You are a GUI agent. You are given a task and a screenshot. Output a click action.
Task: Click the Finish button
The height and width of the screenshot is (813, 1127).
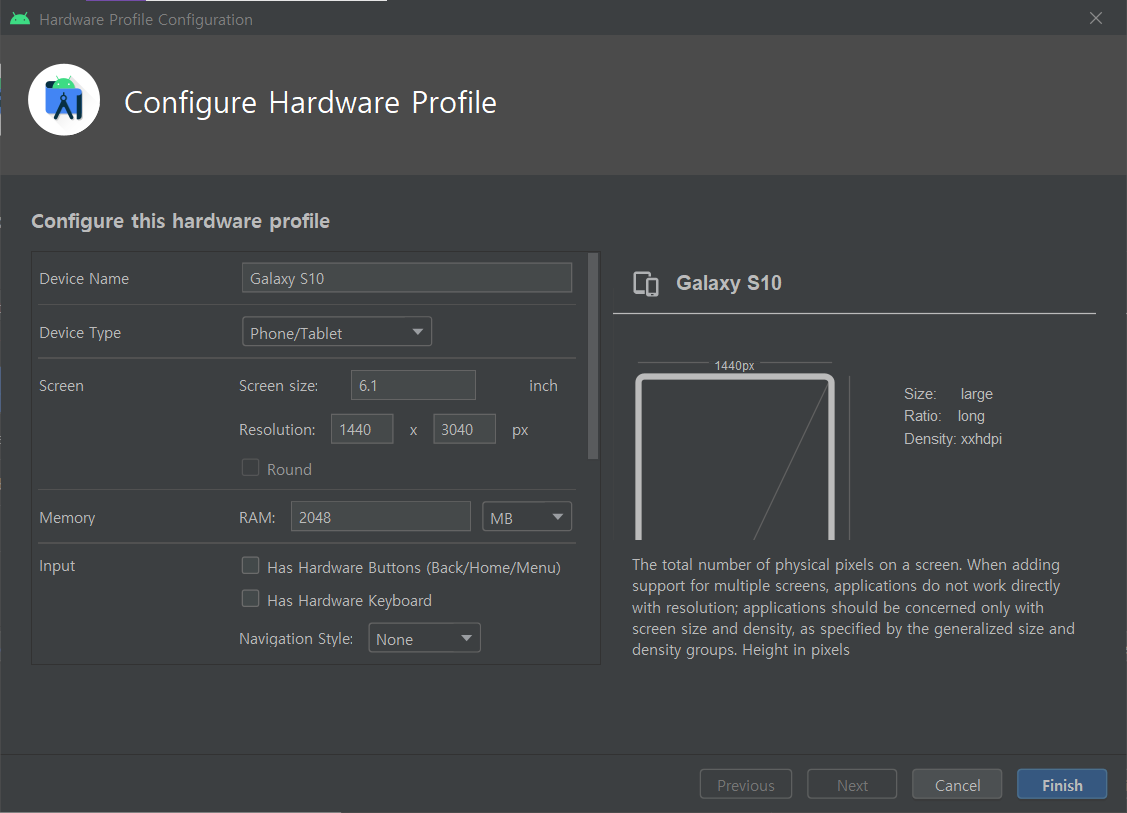click(x=1062, y=784)
